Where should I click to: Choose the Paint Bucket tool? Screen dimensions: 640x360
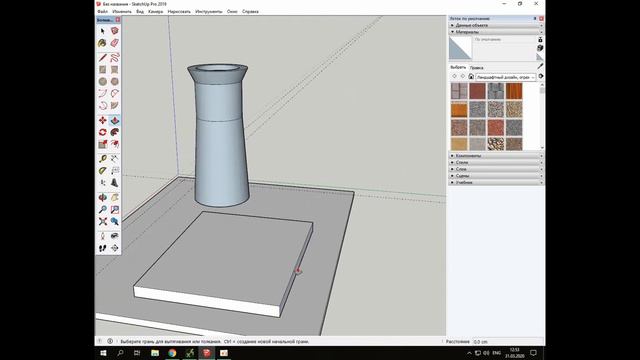[102, 43]
